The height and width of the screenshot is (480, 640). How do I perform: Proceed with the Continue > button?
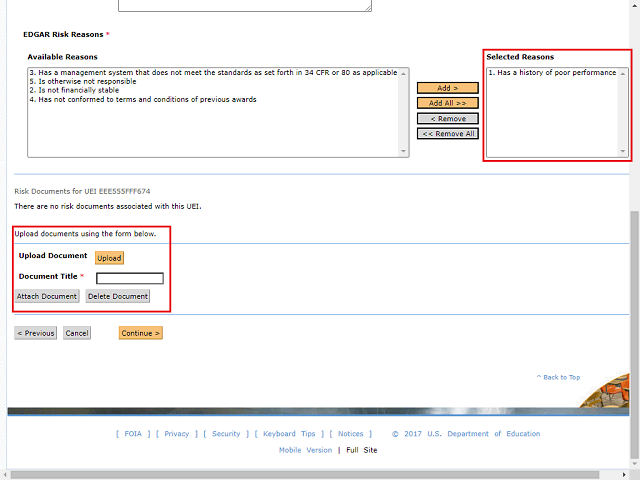(x=141, y=333)
